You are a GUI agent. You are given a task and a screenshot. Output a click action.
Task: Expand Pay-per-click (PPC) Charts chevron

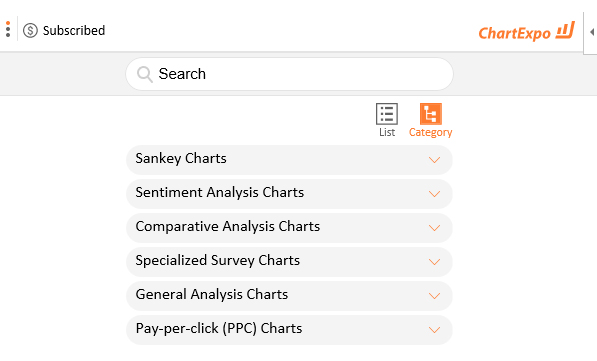[x=434, y=330]
